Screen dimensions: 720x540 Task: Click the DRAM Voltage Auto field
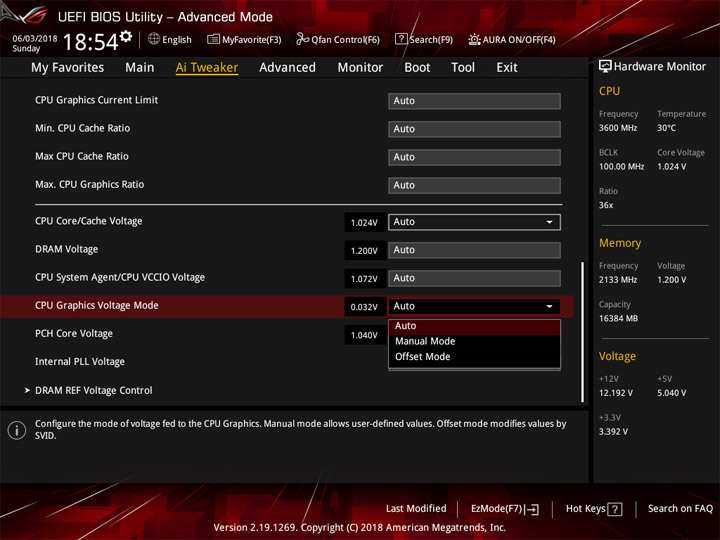(x=474, y=250)
